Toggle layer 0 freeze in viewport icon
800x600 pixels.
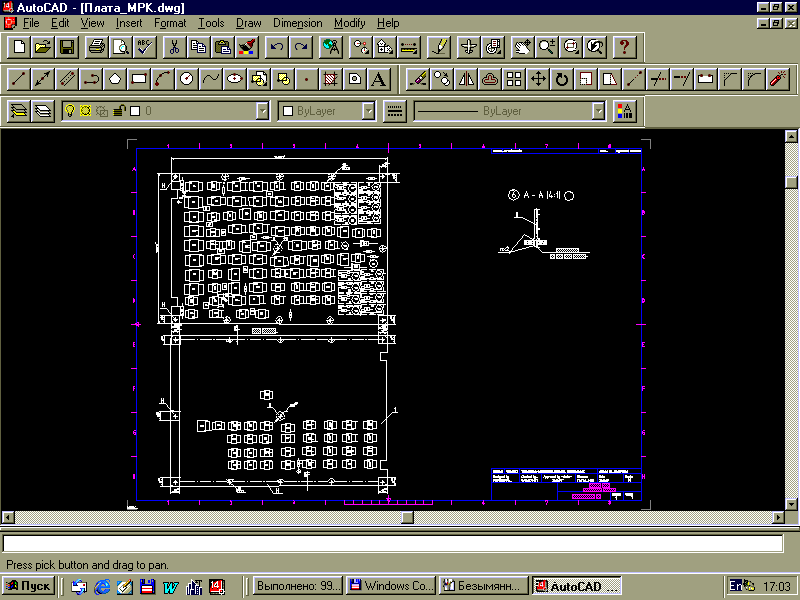(x=102, y=111)
